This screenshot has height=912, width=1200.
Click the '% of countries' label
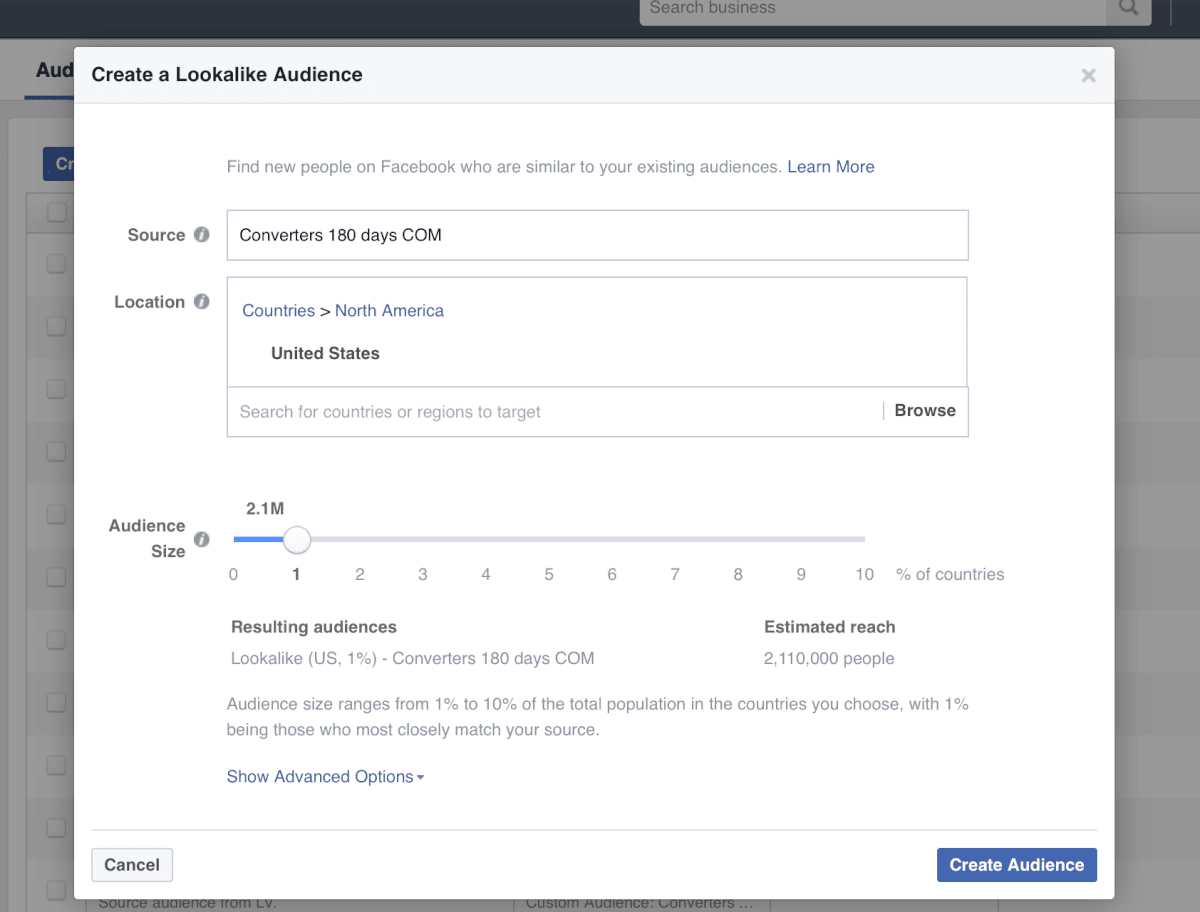click(x=950, y=574)
